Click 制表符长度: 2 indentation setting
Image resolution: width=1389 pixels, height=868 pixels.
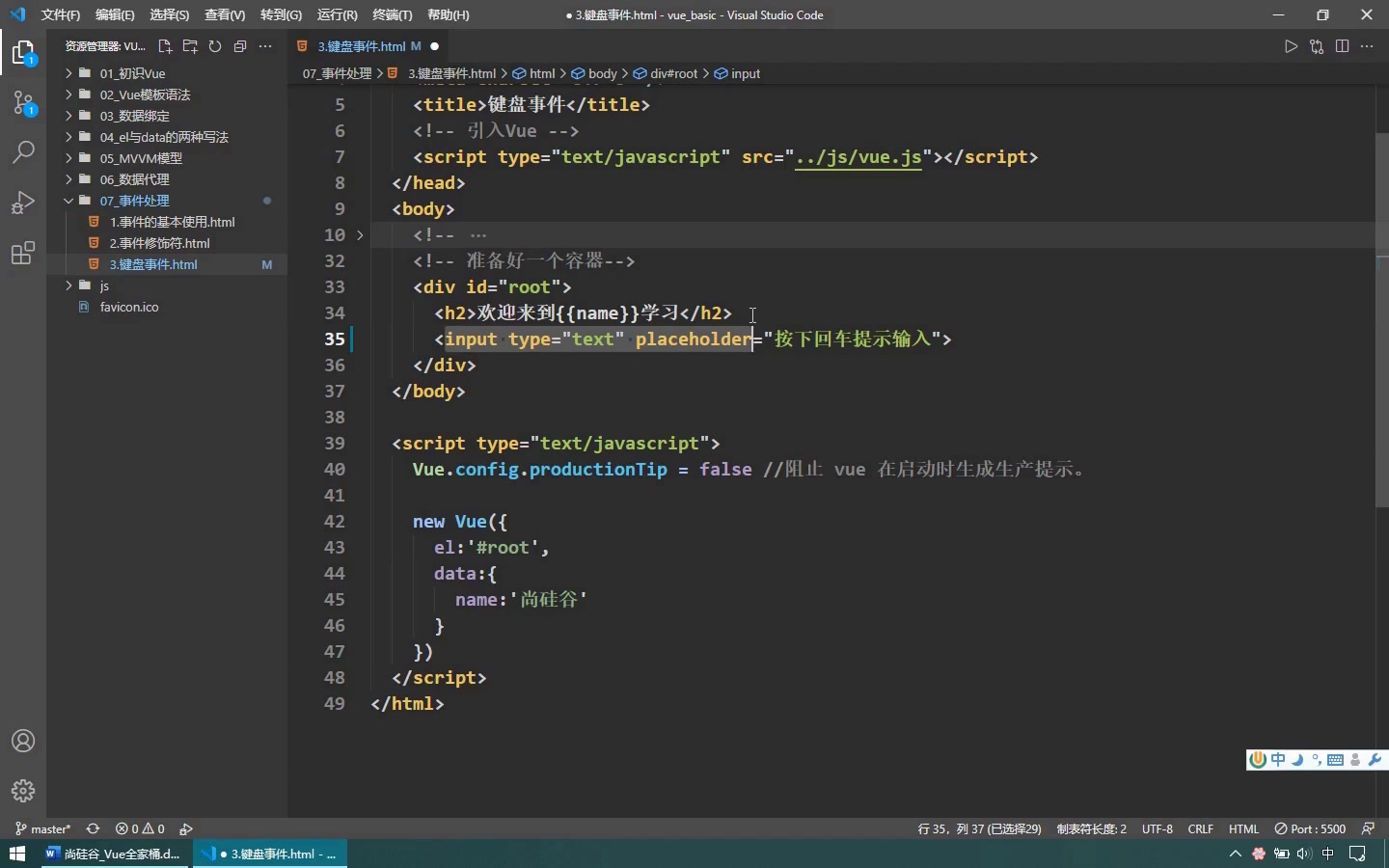pos(1091,828)
